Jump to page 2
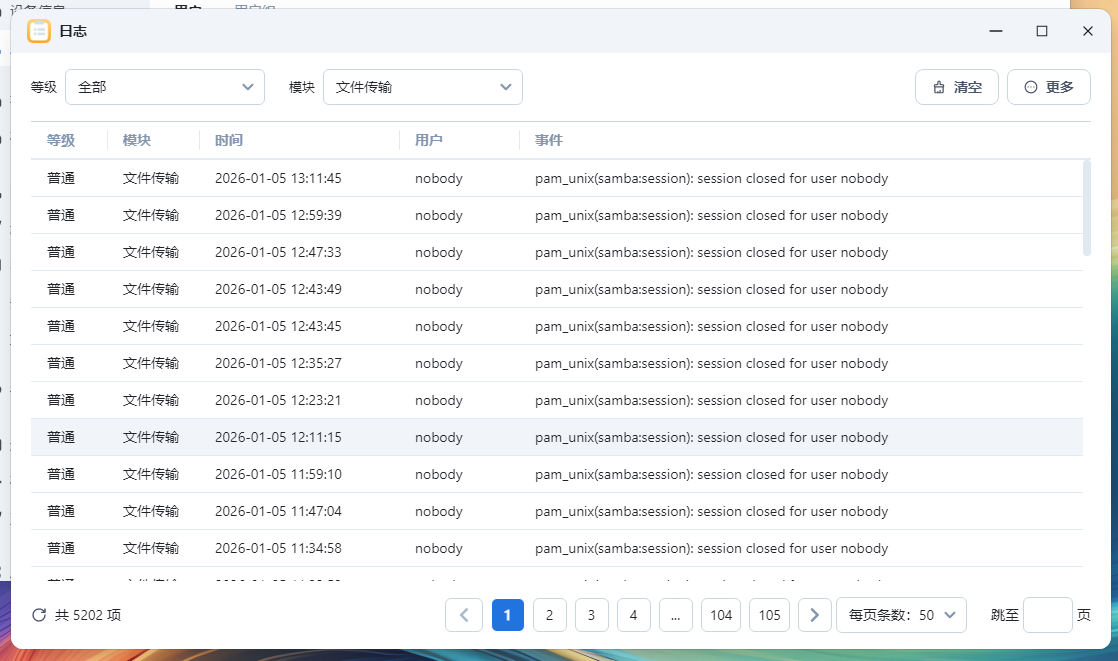The image size is (1118, 661). [x=549, y=615]
